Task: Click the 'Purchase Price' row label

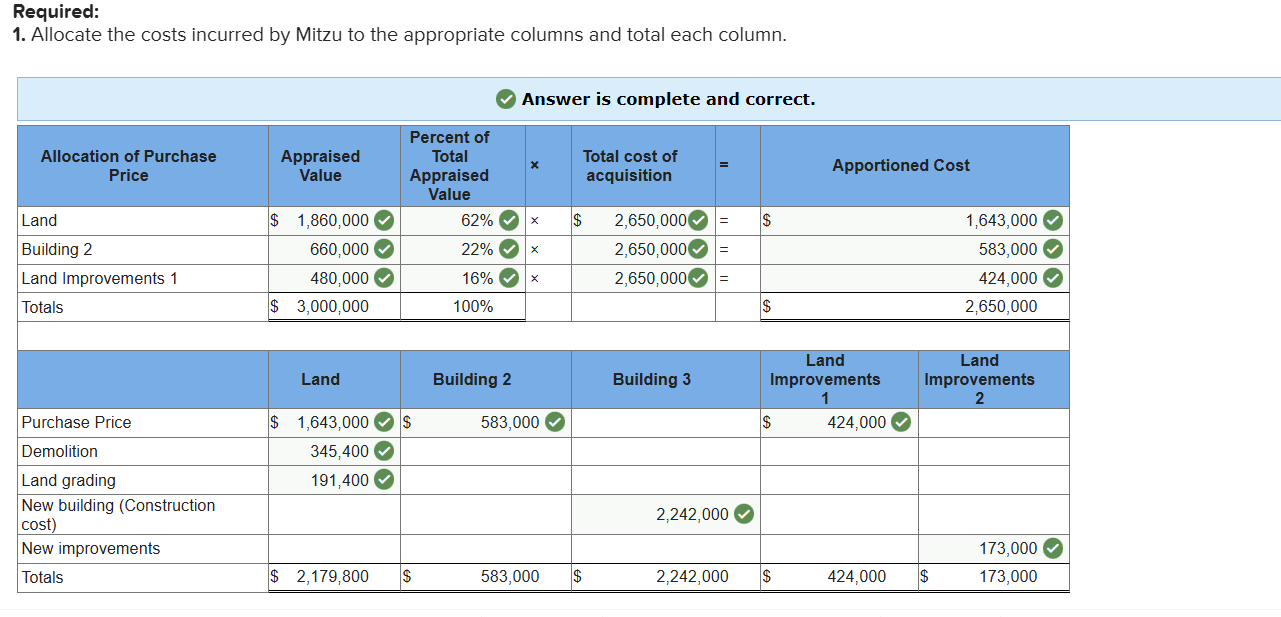Action: coord(77,423)
